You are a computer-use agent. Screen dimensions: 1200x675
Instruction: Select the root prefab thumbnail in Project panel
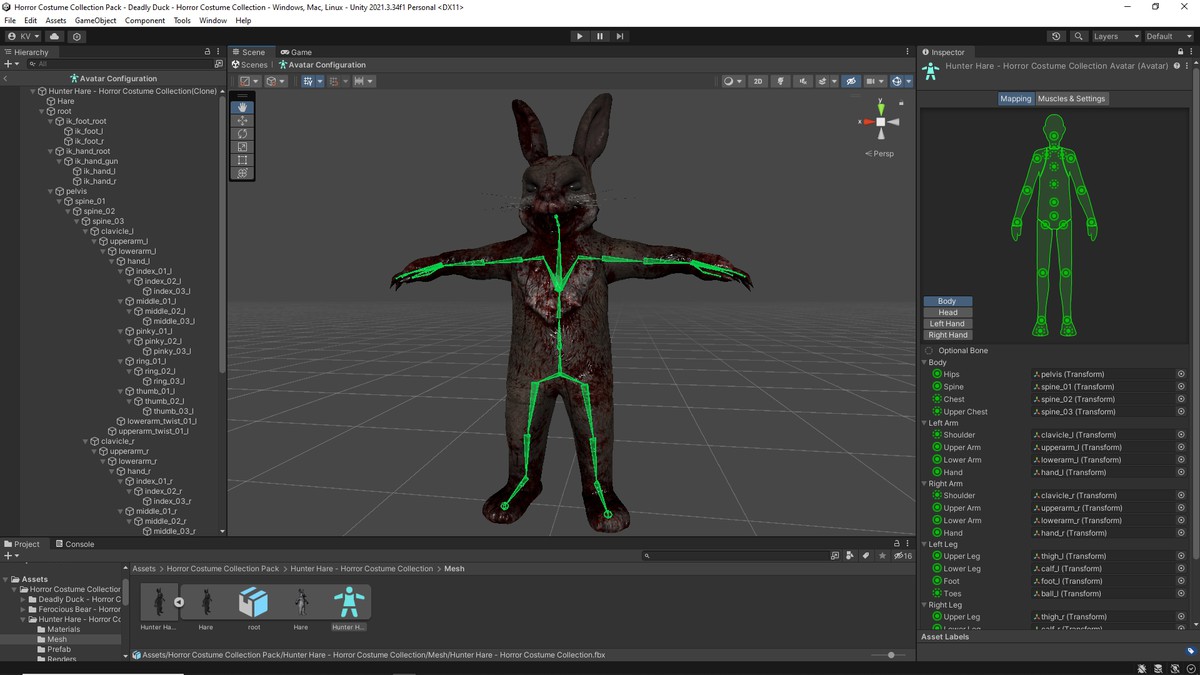click(254, 603)
